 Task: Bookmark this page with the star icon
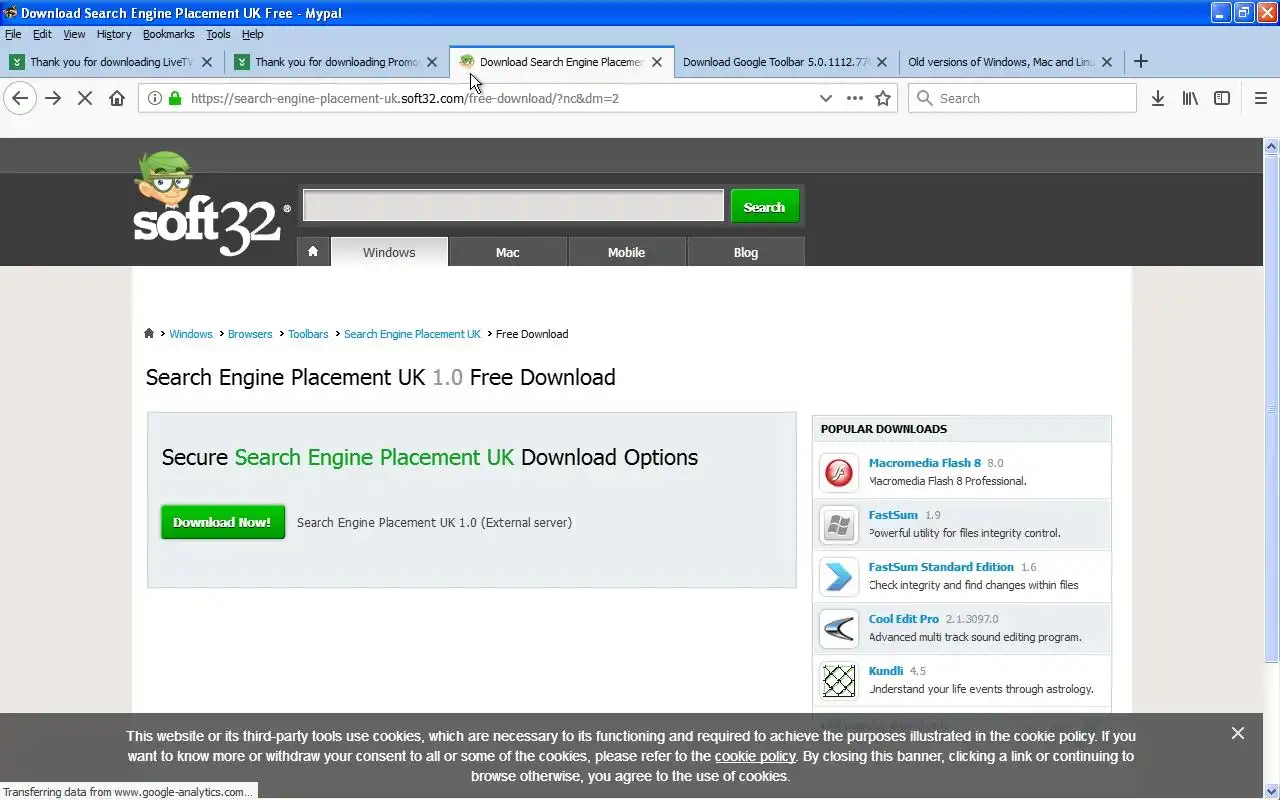(x=883, y=98)
